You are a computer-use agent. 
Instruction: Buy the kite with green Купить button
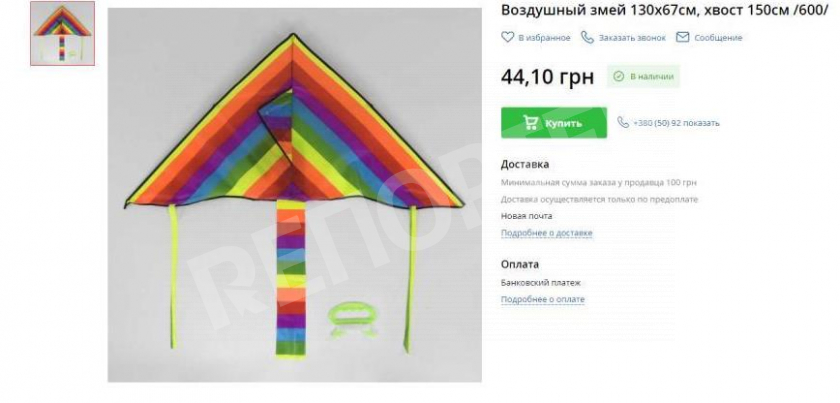[554, 123]
